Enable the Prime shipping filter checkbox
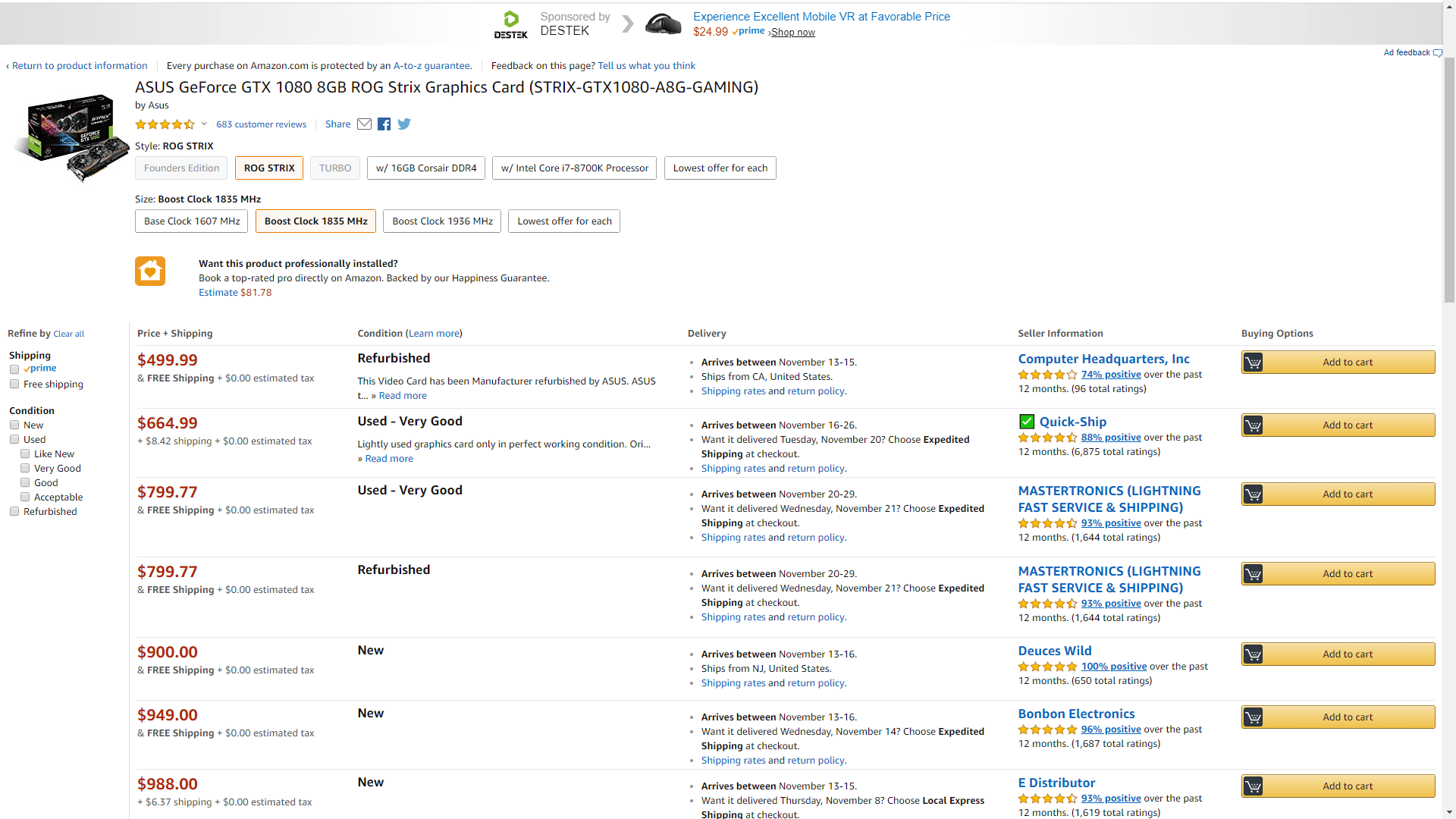1456x819 pixels. [14, 369]
